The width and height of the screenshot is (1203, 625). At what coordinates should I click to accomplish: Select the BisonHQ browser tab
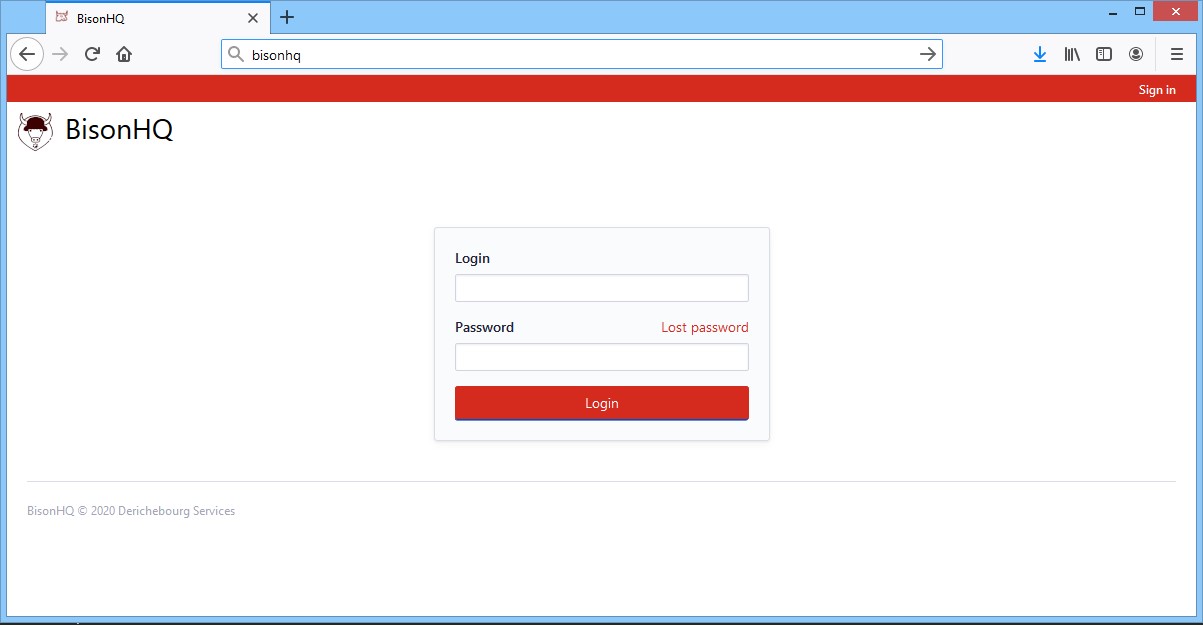click(150, 18)
